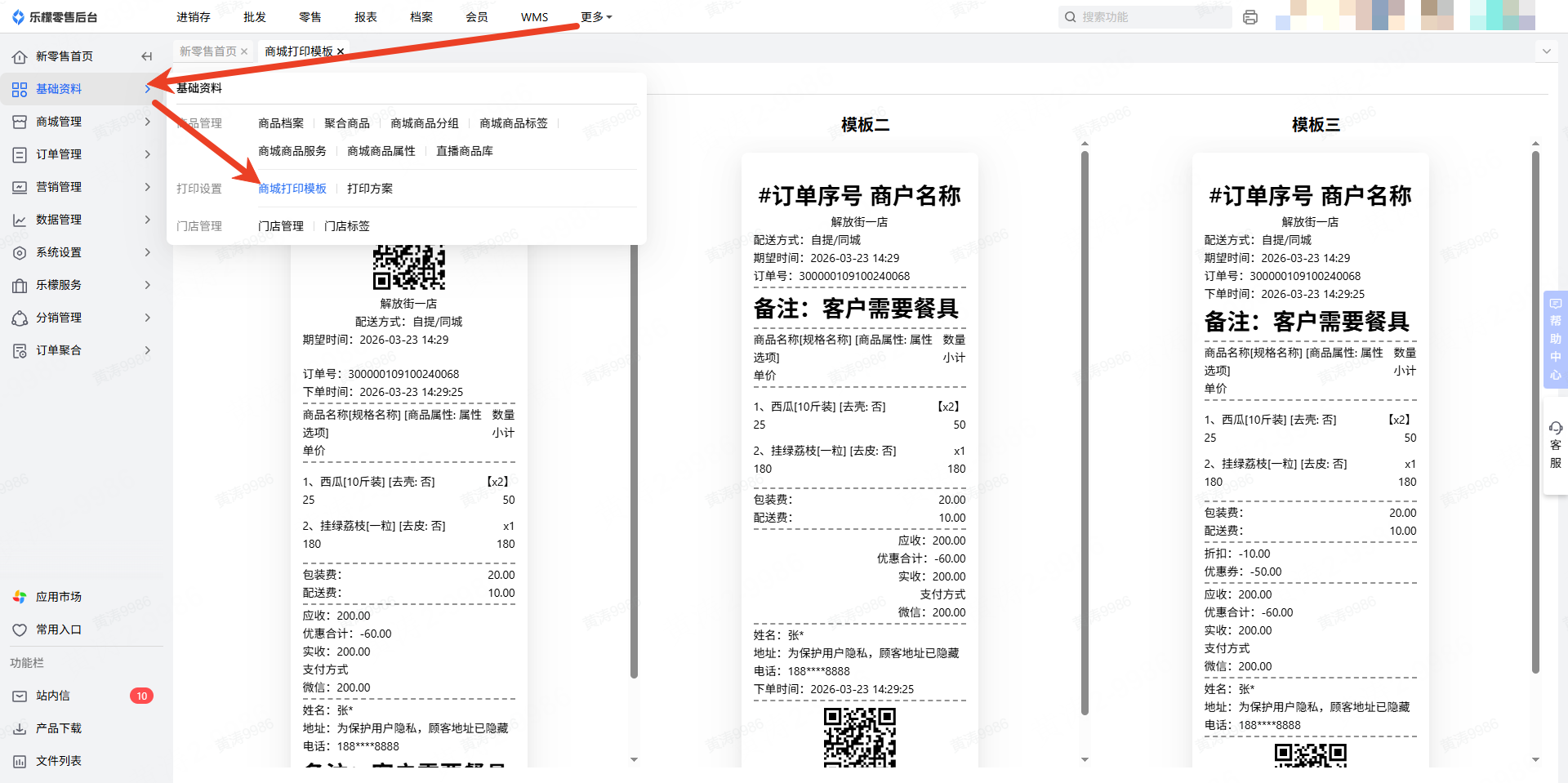Expand tab list chevron at right
The height and width of the screenshot is (783, 1568).
tap(1546, 51)
